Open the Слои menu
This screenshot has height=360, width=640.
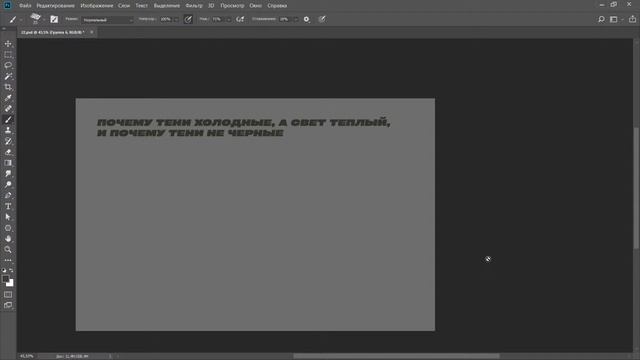pyautogui.click(x=124, y=6)
